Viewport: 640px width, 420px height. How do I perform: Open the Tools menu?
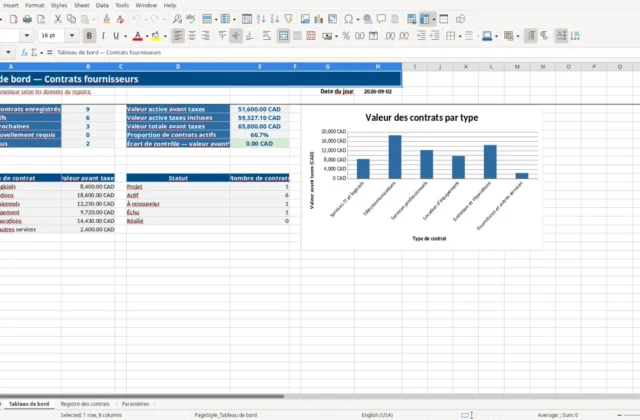(x=122, y=5)
